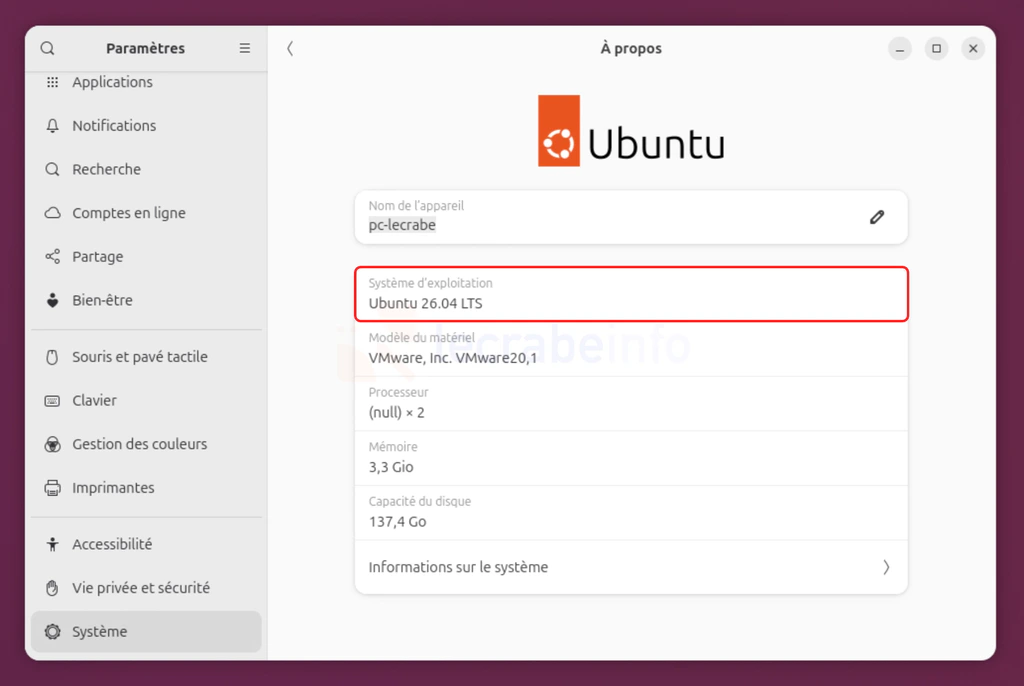This screenshot has height=686, width=1024.
Task: Click the (null) × 2 processor value
Action: pos(396,413)
